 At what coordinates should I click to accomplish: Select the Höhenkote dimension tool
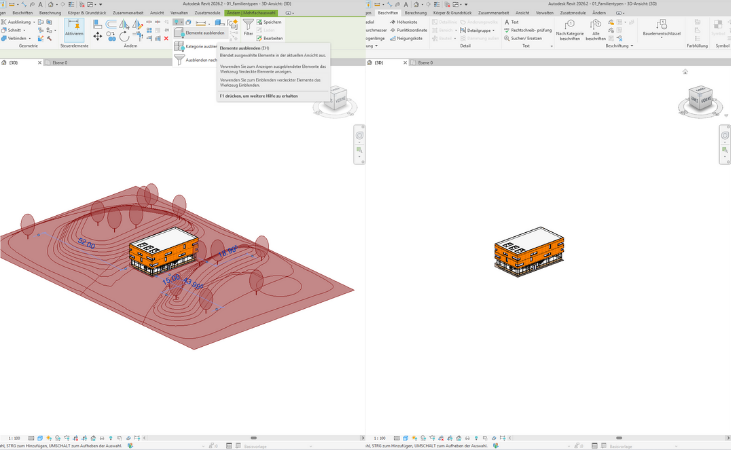[x=404, y=21]
